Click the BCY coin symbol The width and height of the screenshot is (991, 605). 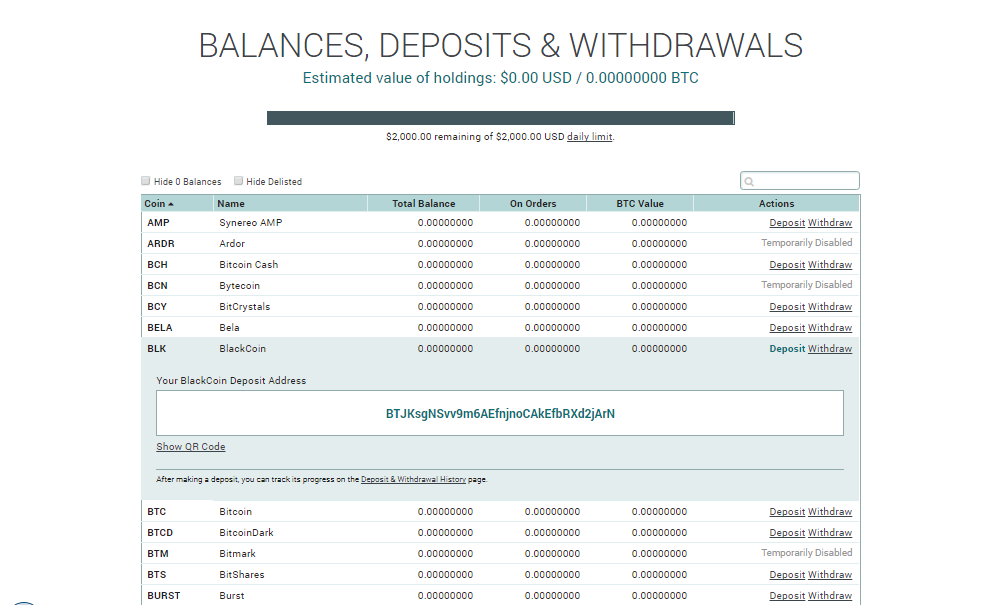[157, 307]
